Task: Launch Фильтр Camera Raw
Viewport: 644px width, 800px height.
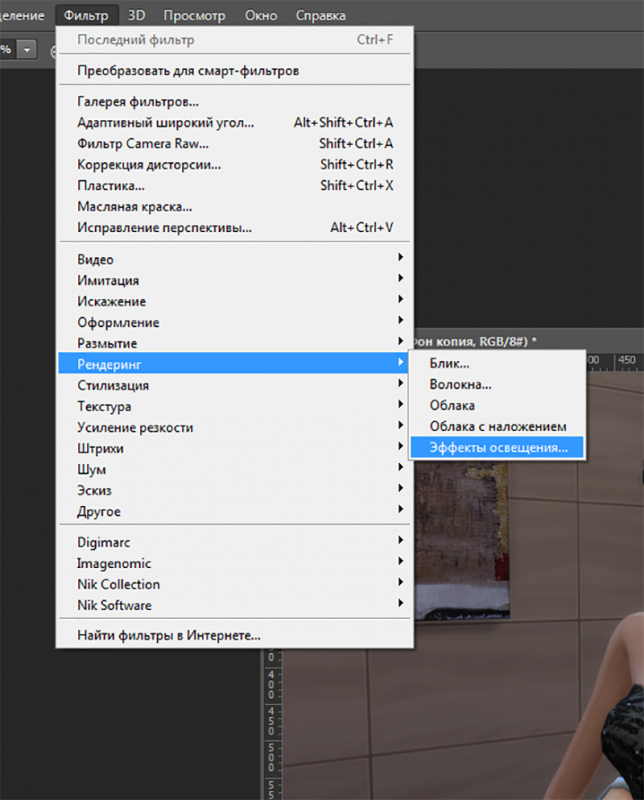Action: tap(235, 143)
